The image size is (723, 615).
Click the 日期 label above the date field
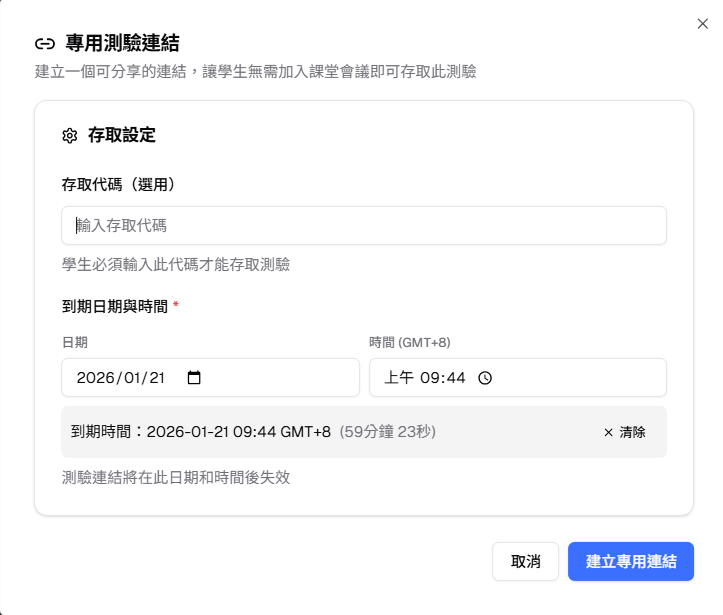point(75,343)
